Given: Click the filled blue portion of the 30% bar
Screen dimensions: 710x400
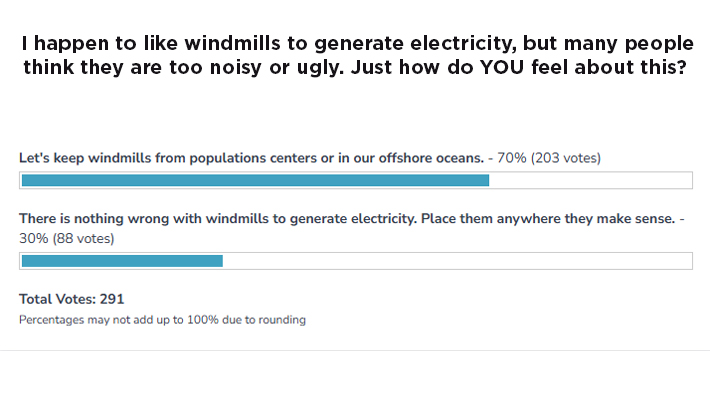Looking at the screenshot, I should (122, 261).
